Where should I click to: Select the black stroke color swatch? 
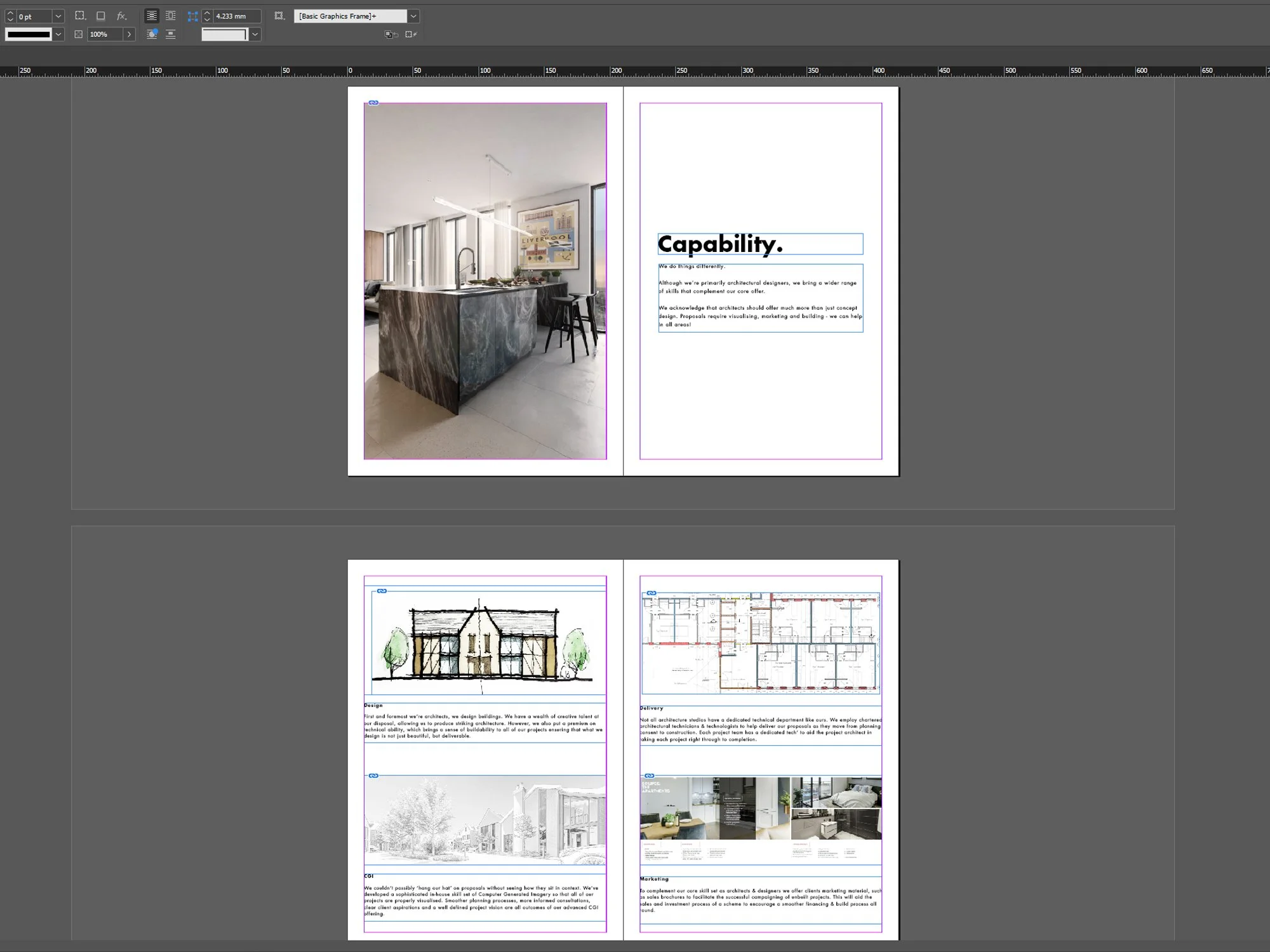pyautogui.click(x=29, y=34)
